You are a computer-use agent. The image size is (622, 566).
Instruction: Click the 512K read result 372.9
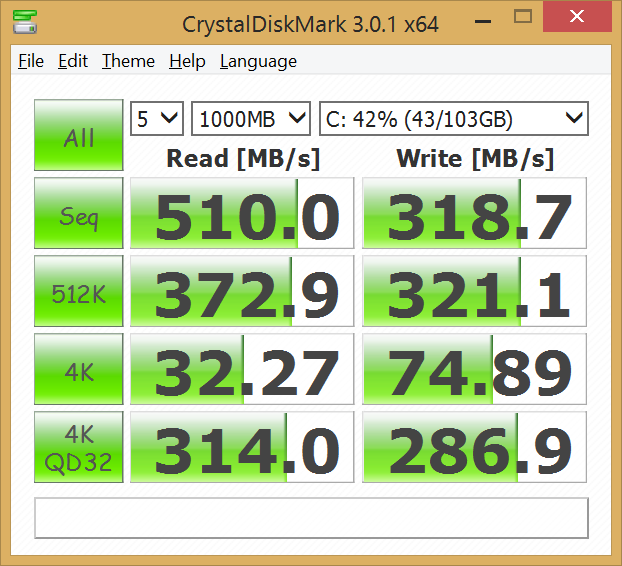click(x=242, y=291)
